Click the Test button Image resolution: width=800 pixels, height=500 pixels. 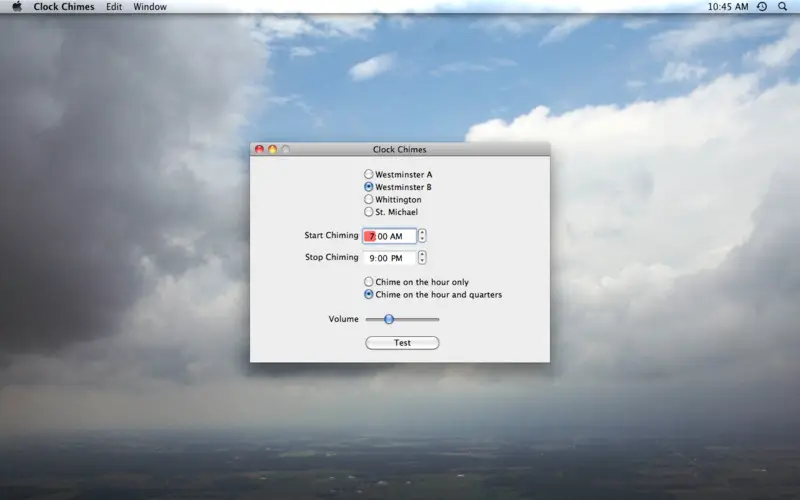402,343
